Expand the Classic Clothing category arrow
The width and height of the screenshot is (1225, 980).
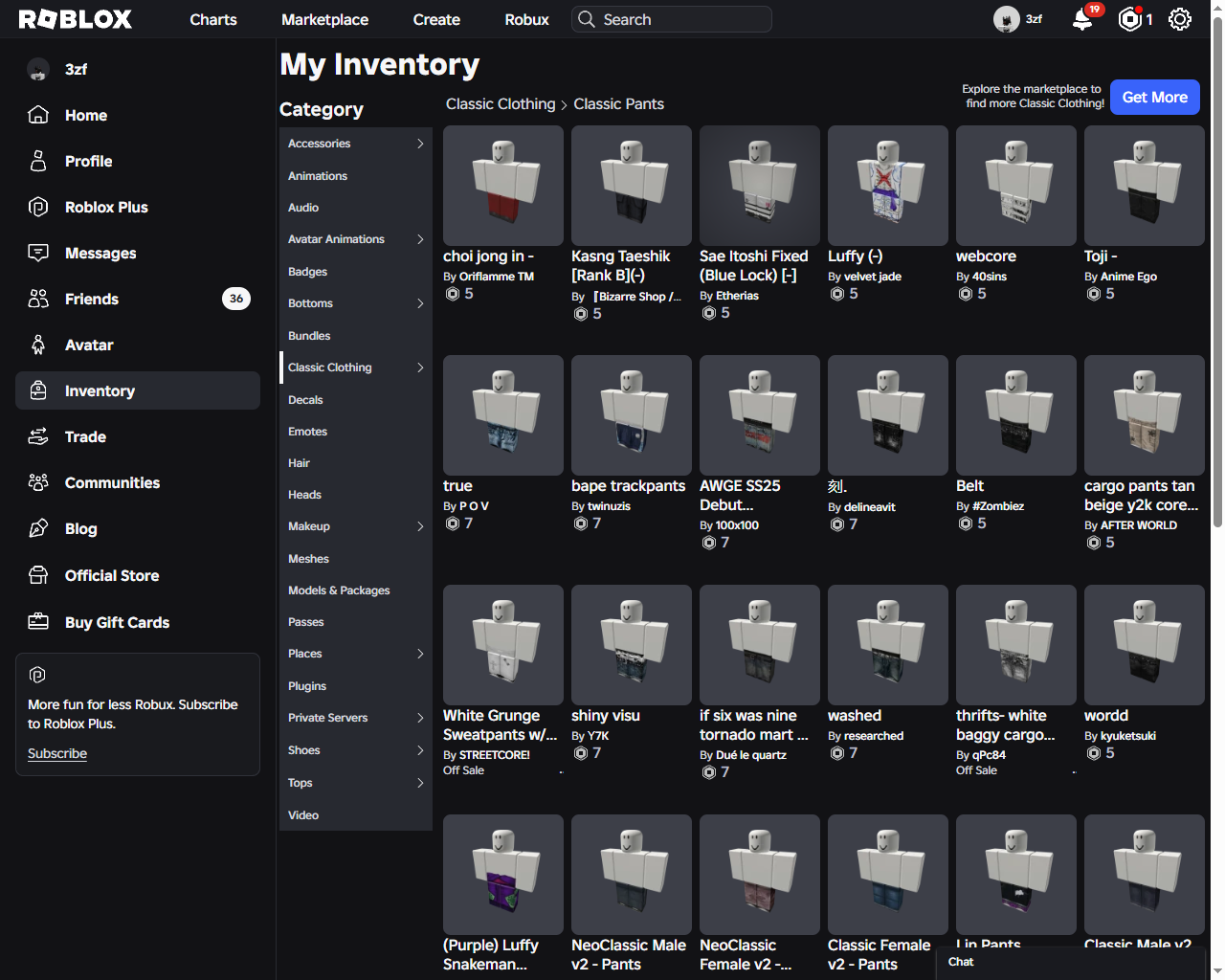click(x=420, y=367)
